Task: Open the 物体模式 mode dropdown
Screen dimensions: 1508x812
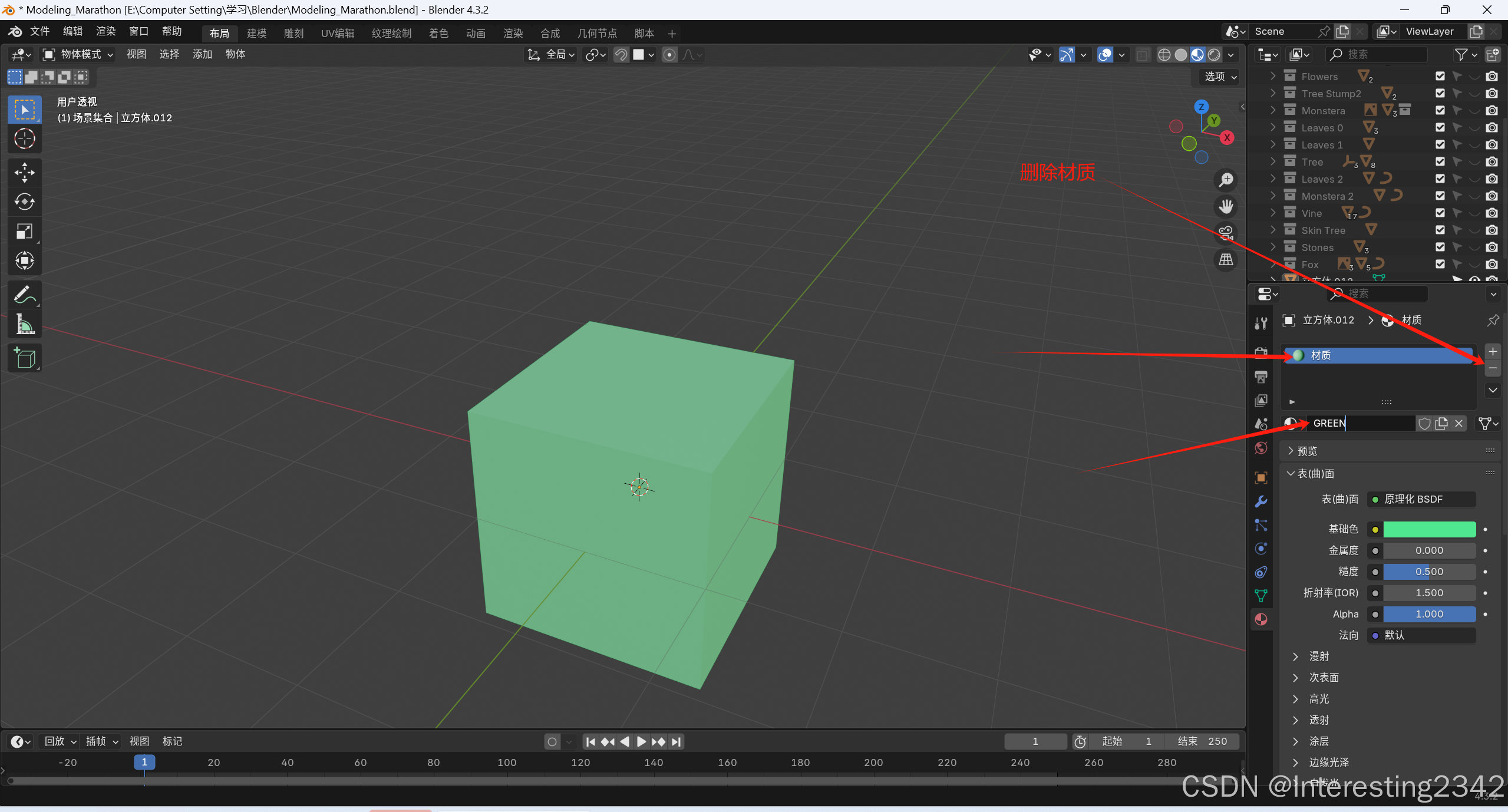Action: (78, 54)
